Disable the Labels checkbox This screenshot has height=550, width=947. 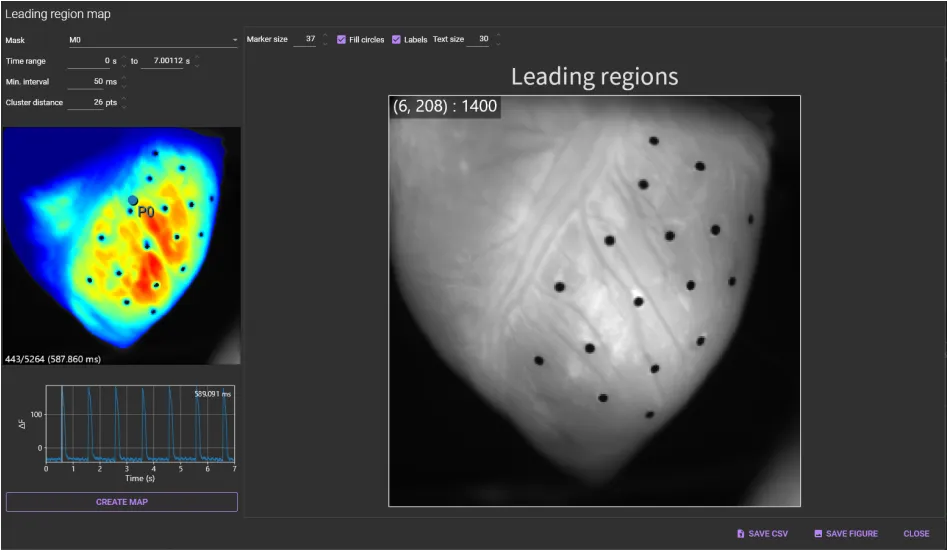pyautogui.click(x=396, y=40)
